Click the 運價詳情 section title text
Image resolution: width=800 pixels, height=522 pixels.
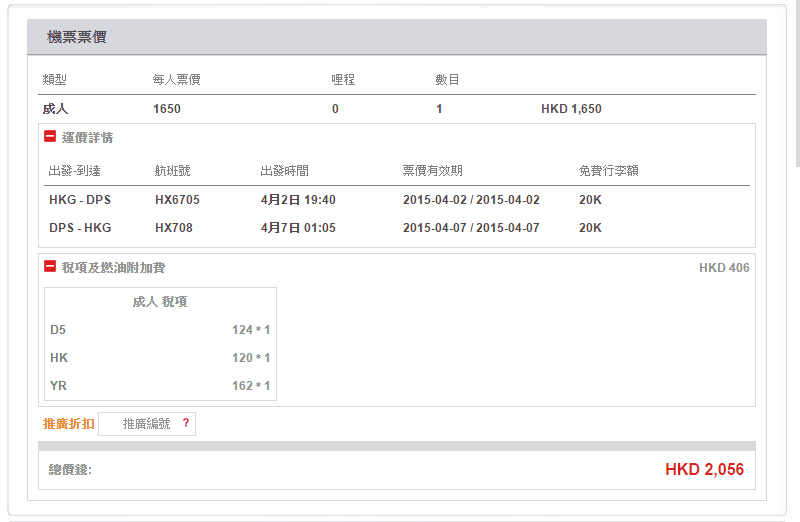click(87, 138)
